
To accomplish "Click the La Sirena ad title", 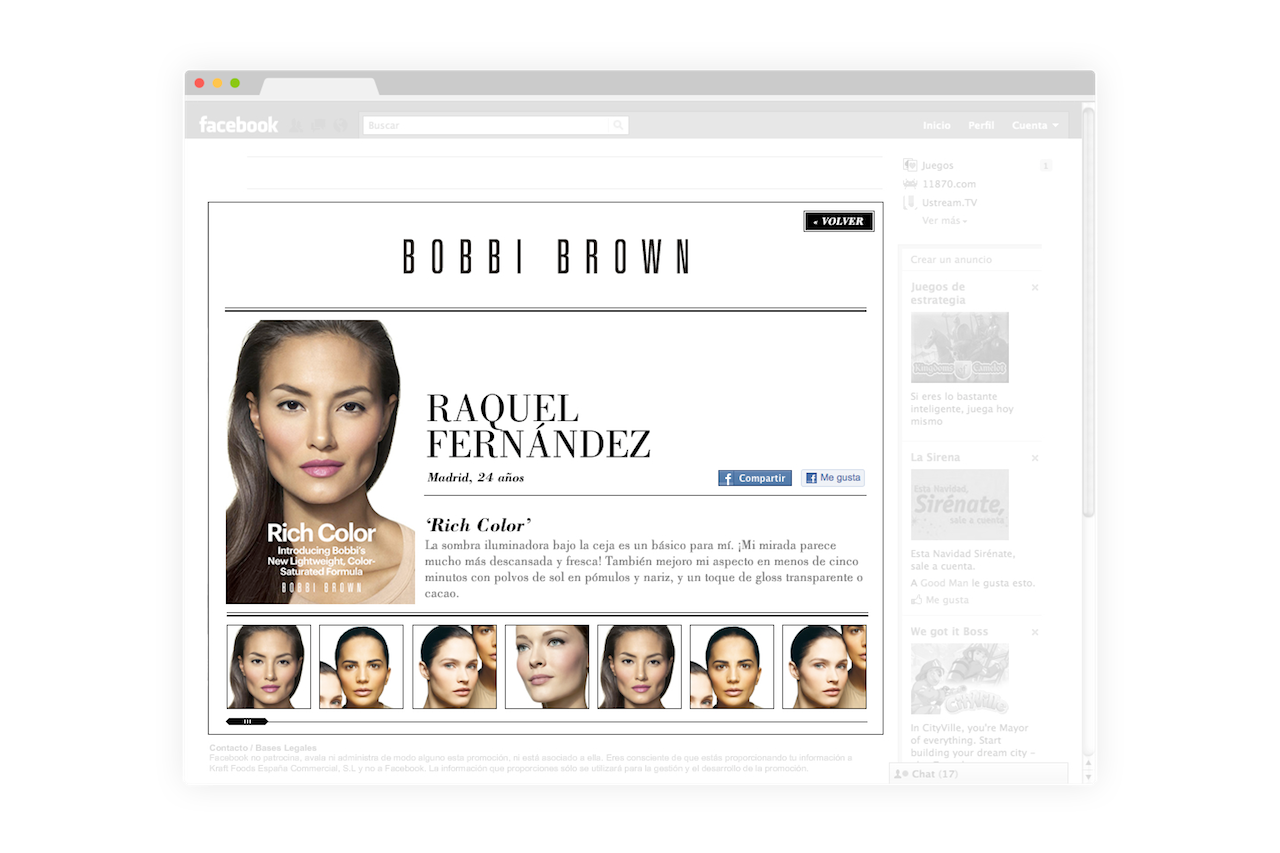I will 935,457.
